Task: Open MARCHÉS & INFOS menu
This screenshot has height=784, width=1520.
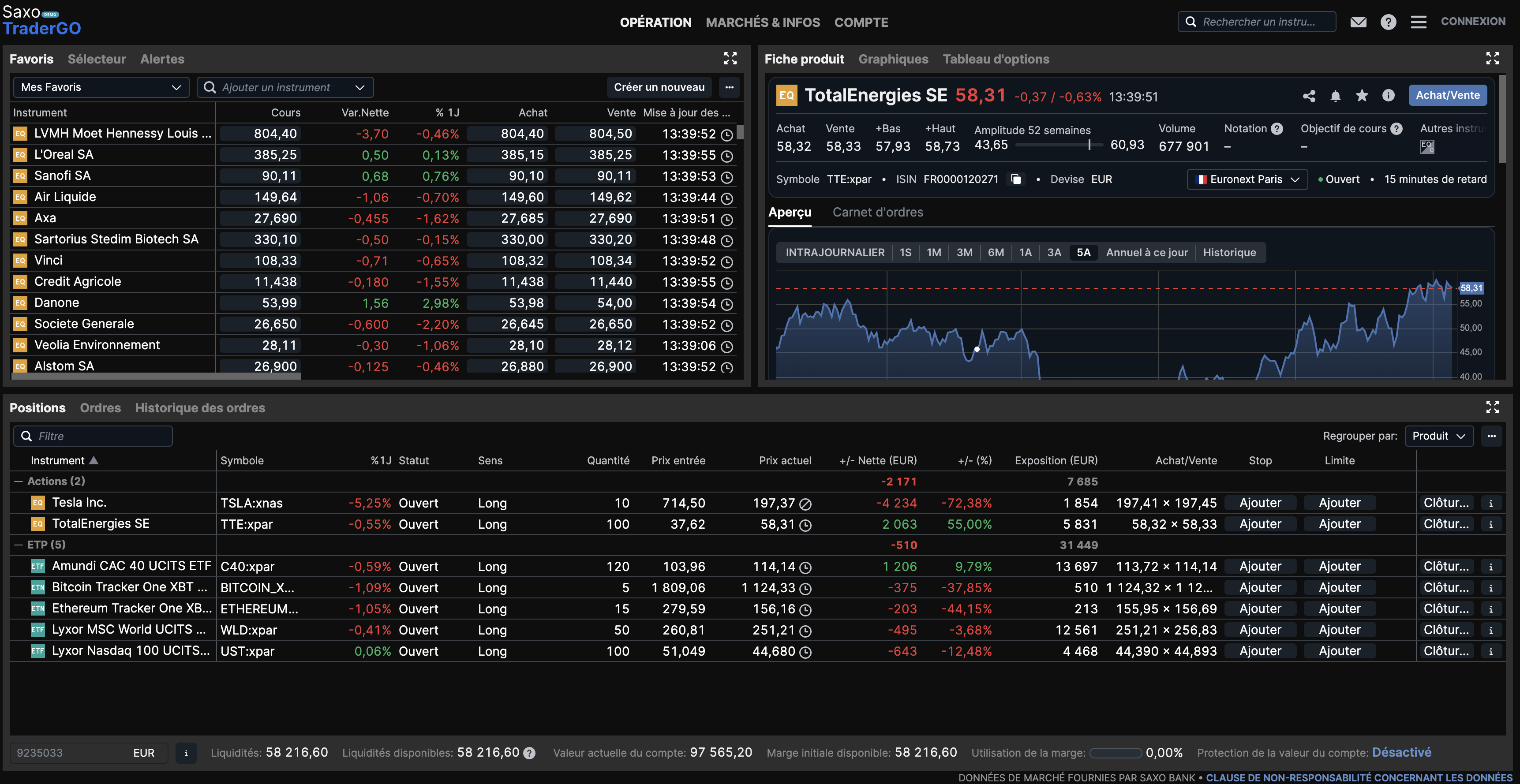Action: pos(762,22)
